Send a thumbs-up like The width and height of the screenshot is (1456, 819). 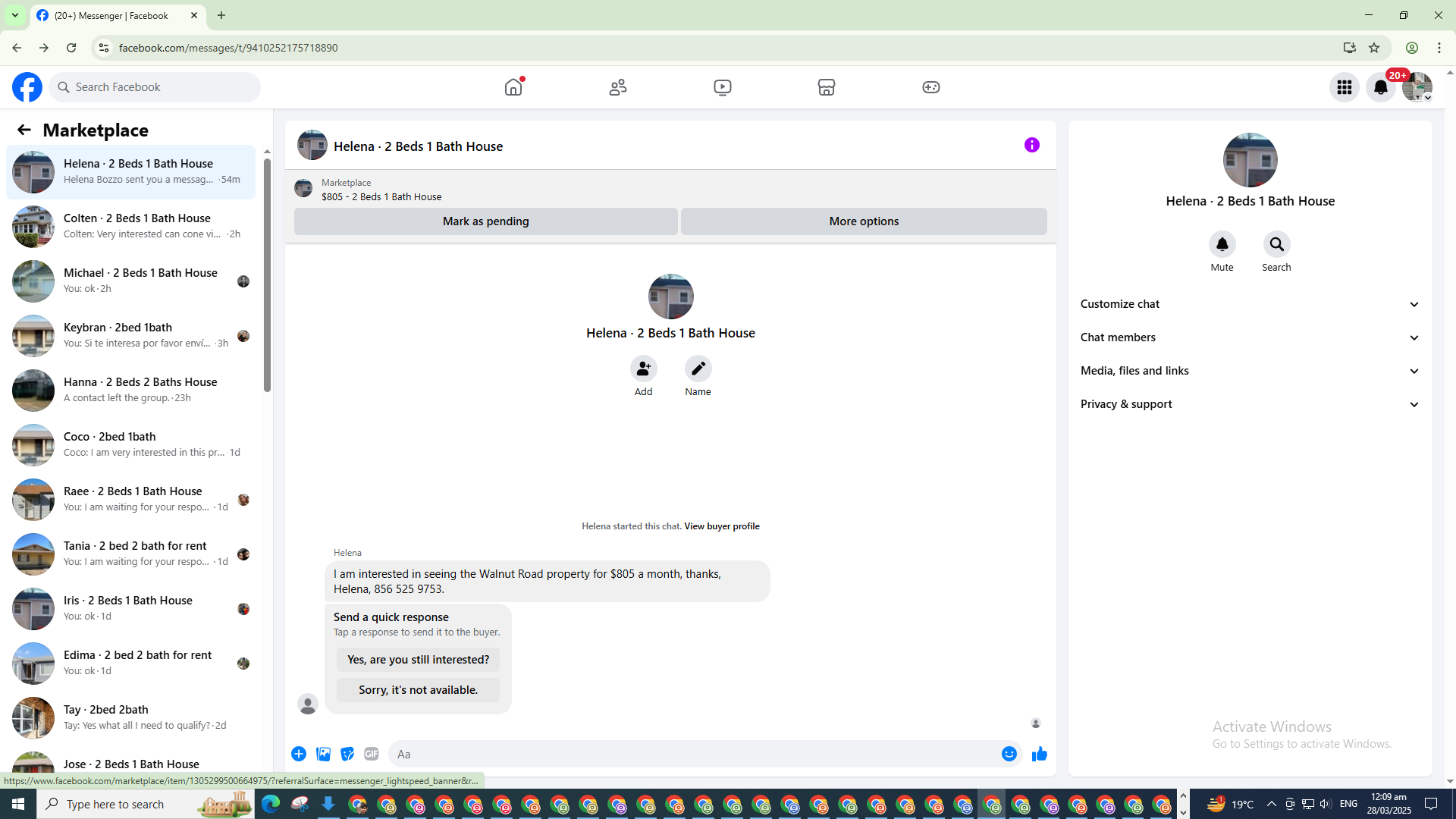pyautogui.click(x=1040, y=754)
